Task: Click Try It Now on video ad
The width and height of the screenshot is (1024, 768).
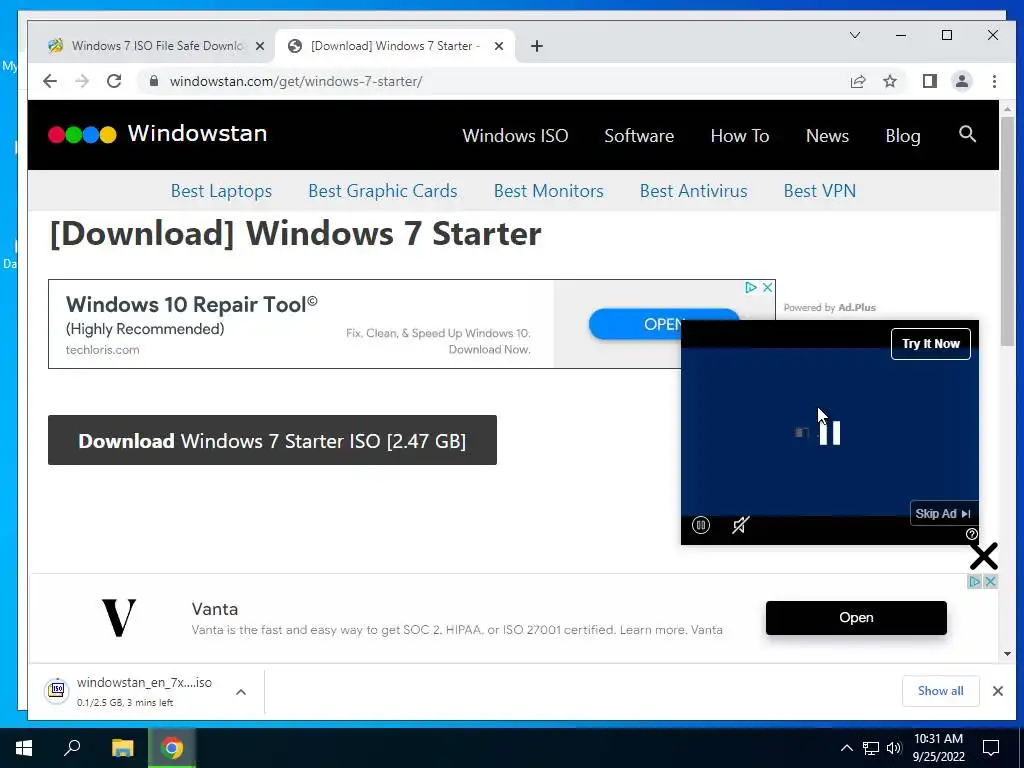Action: click(931, 344)
